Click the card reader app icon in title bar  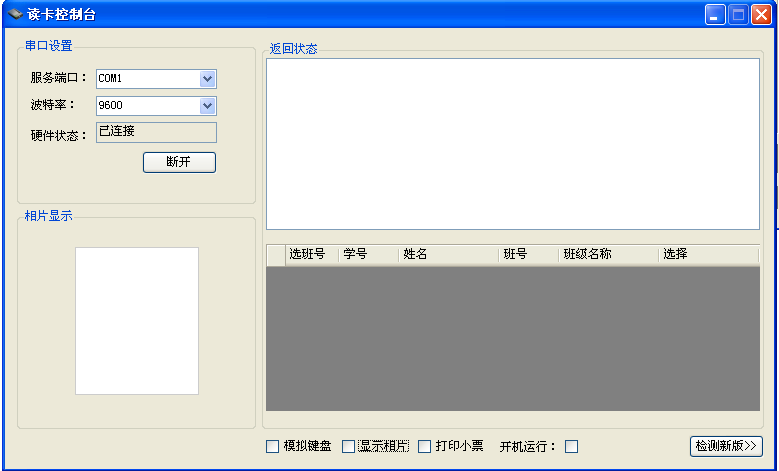point(15,14)
